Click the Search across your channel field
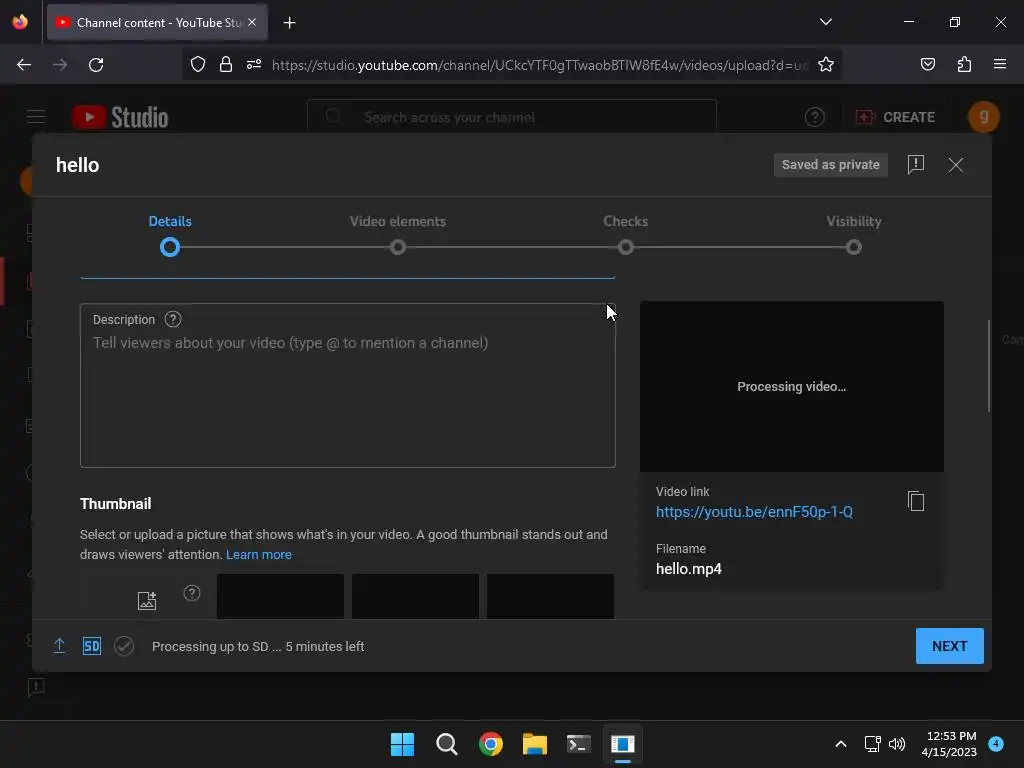 click(512, 117)
